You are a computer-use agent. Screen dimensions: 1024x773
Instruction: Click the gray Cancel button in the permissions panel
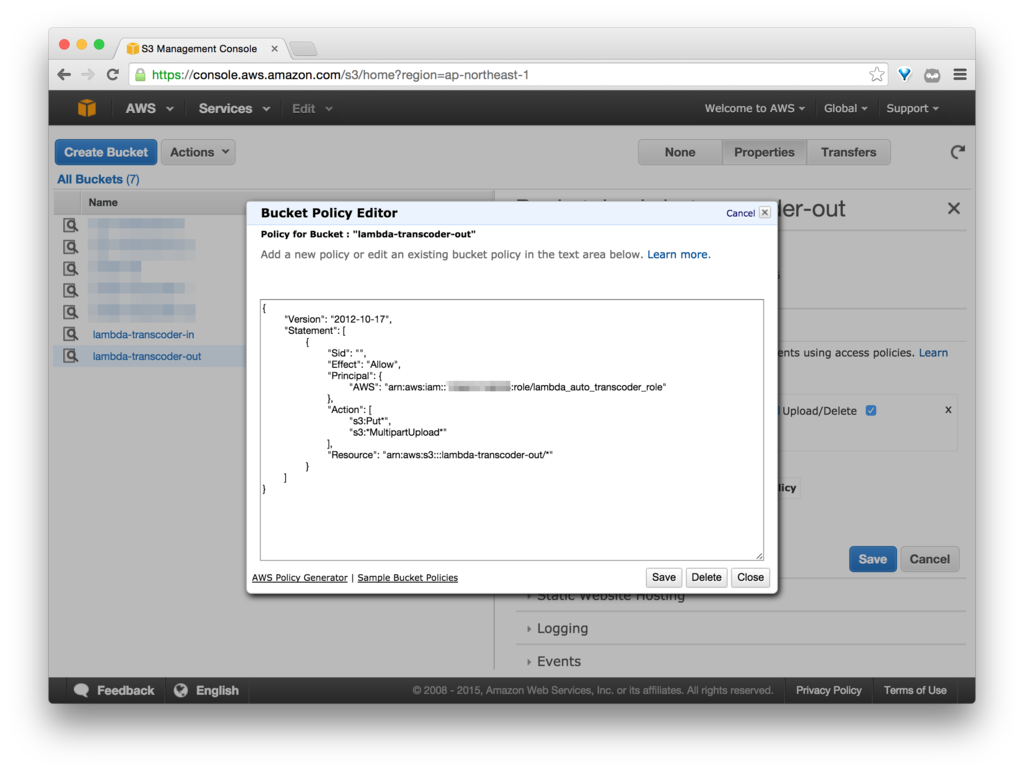pyautogui.click(x=929, y=559)
